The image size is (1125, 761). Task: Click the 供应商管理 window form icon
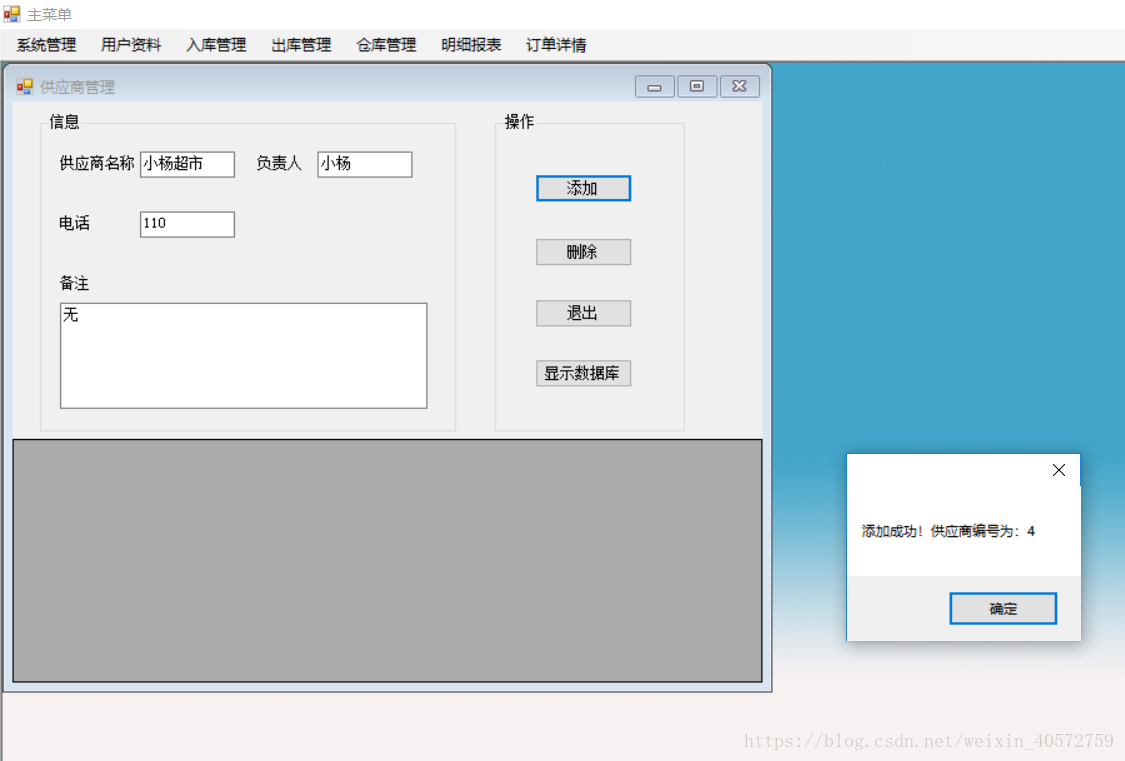click(24, 86)
